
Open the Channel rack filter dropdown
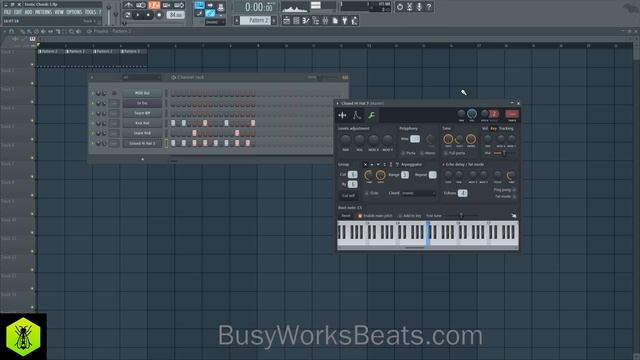point(141,77)
